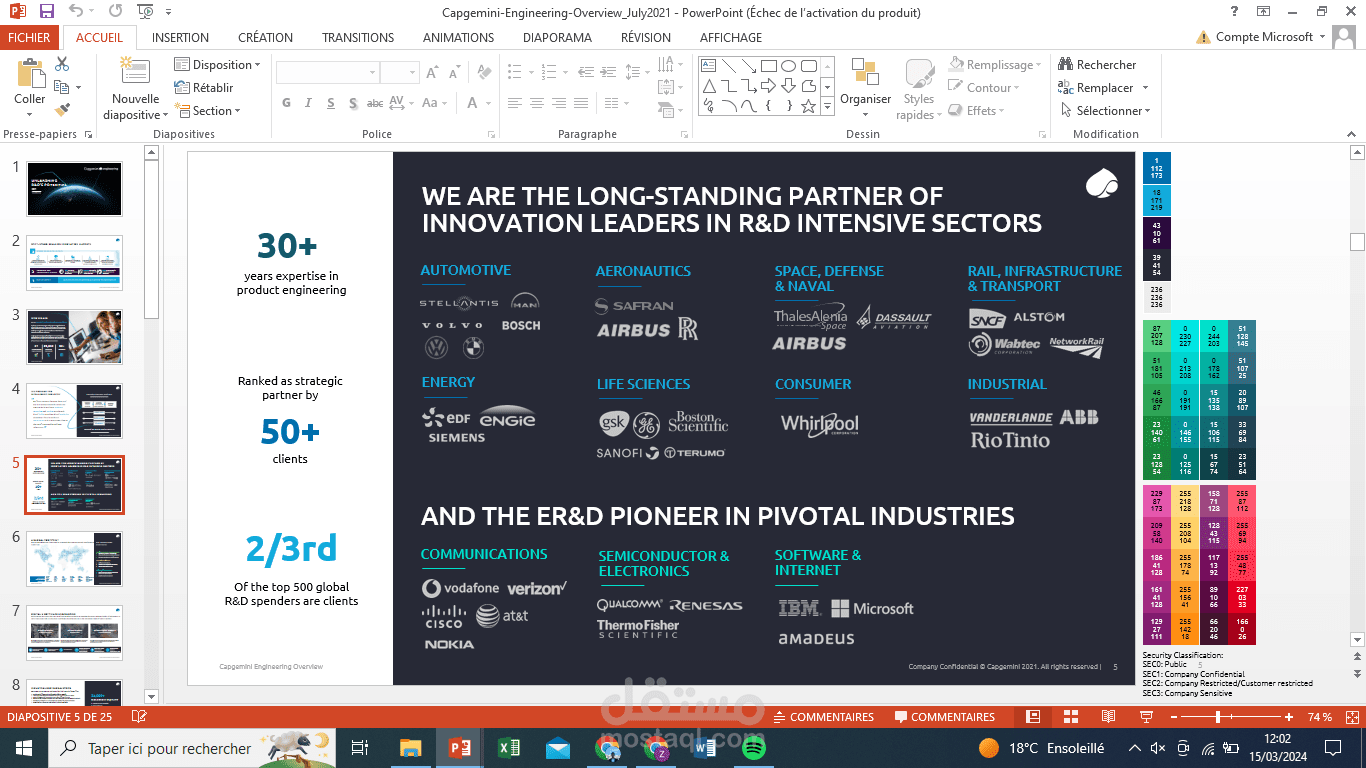Toggle strikethrough abc formatting
This screenshot has height=768, width=1366.
tap(375, 103)
